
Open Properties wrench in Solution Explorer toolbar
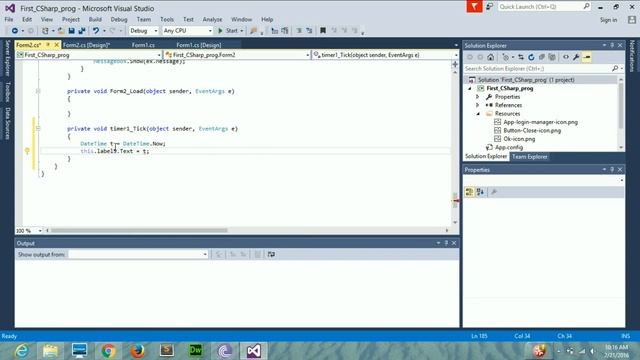point(576,57)
